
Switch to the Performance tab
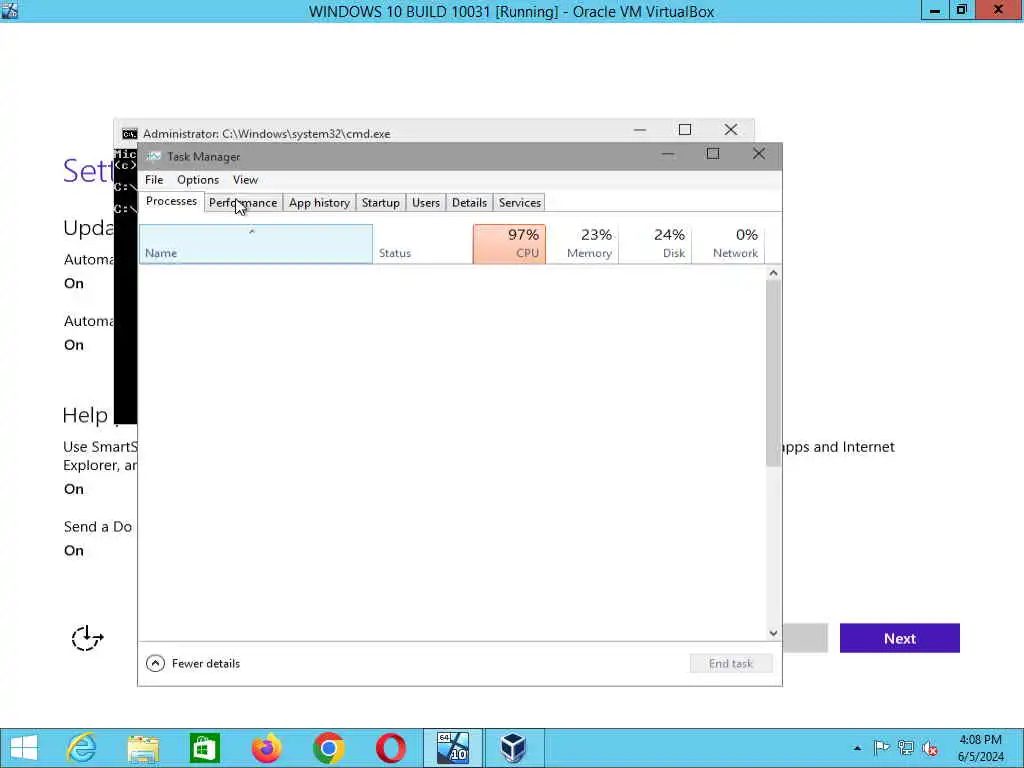243,202
